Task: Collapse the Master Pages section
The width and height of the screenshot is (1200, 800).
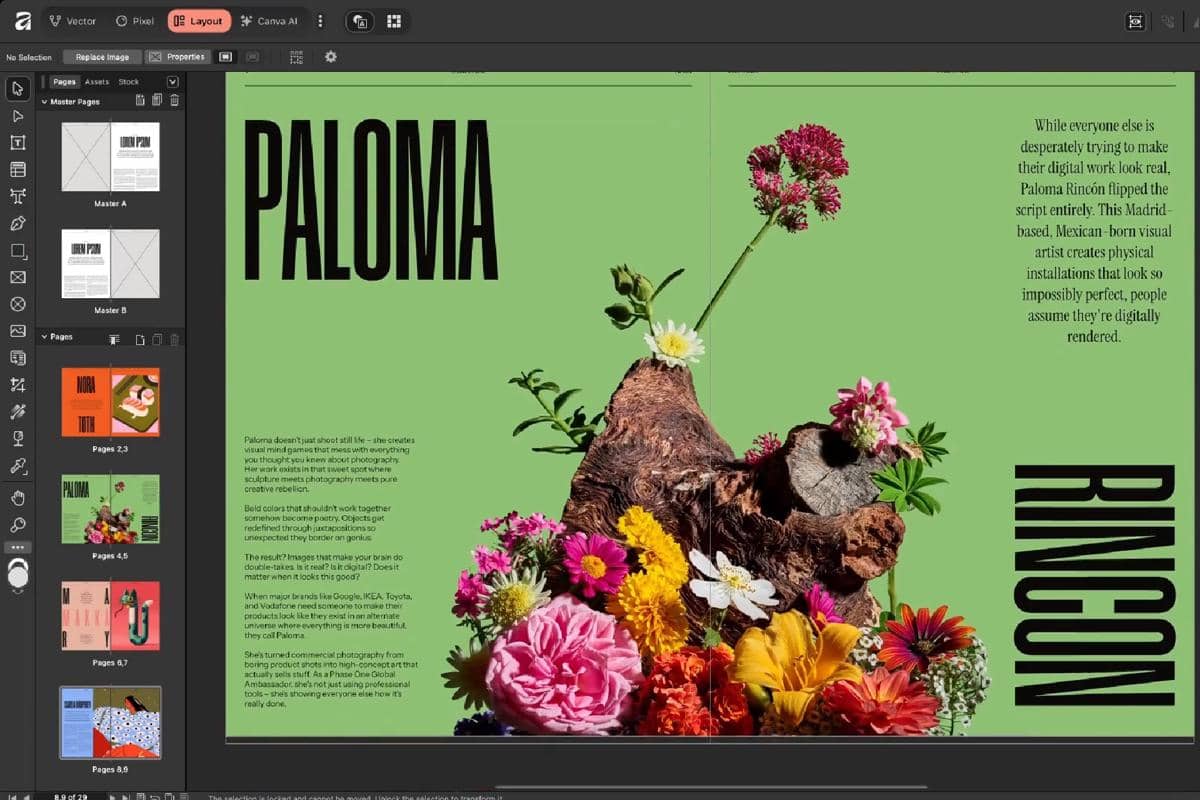Action: (44, 101)
